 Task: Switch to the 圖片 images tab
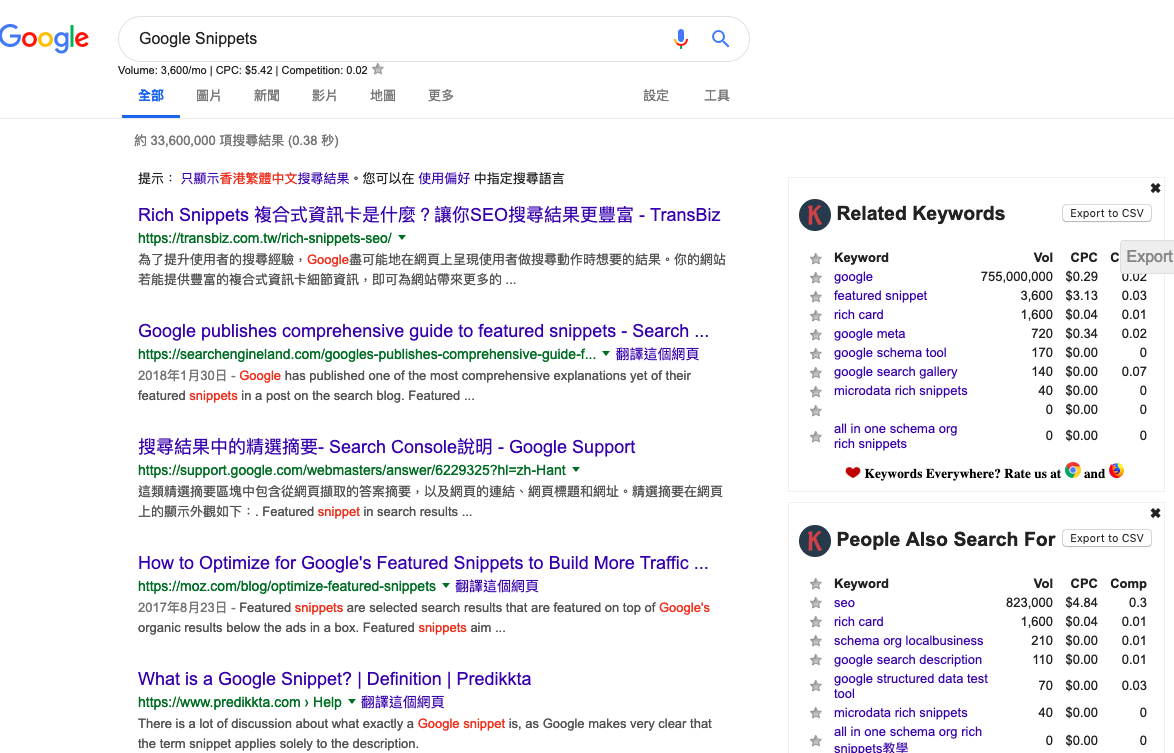[x=209, y=96]
